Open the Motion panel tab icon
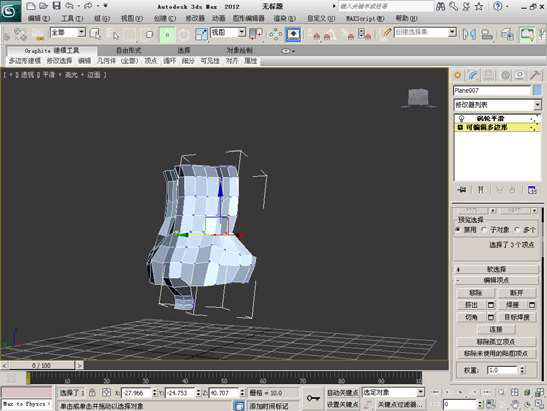Image resolution: width=547 pixels, height=411 pixels. (505, 75)
